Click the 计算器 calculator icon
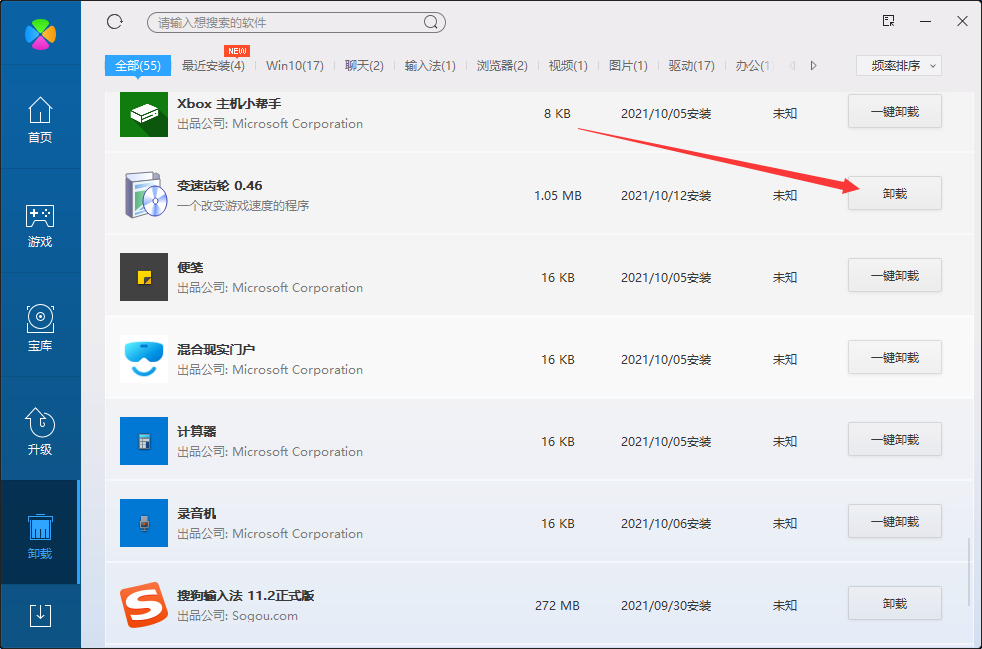This screenshot has width=982, height=649. [x=144, y=441]
